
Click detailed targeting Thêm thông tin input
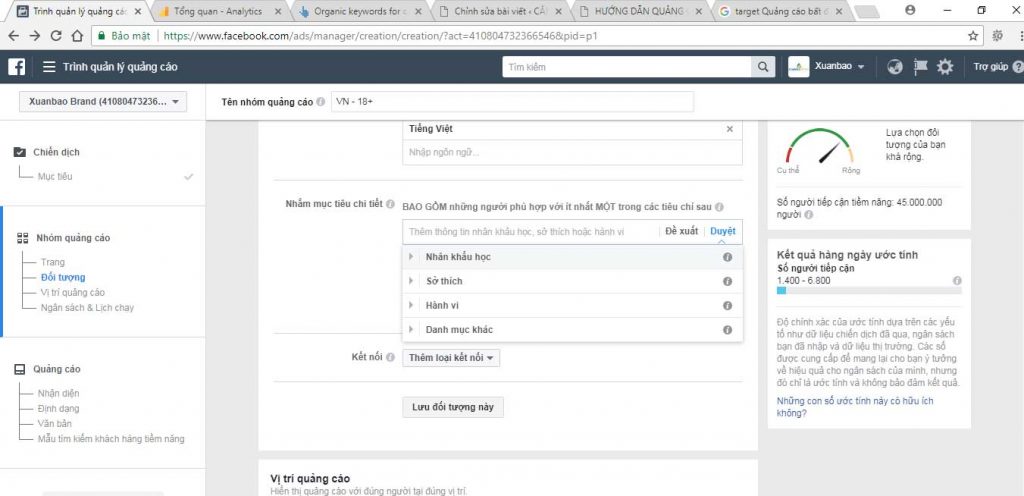(532, 232)
